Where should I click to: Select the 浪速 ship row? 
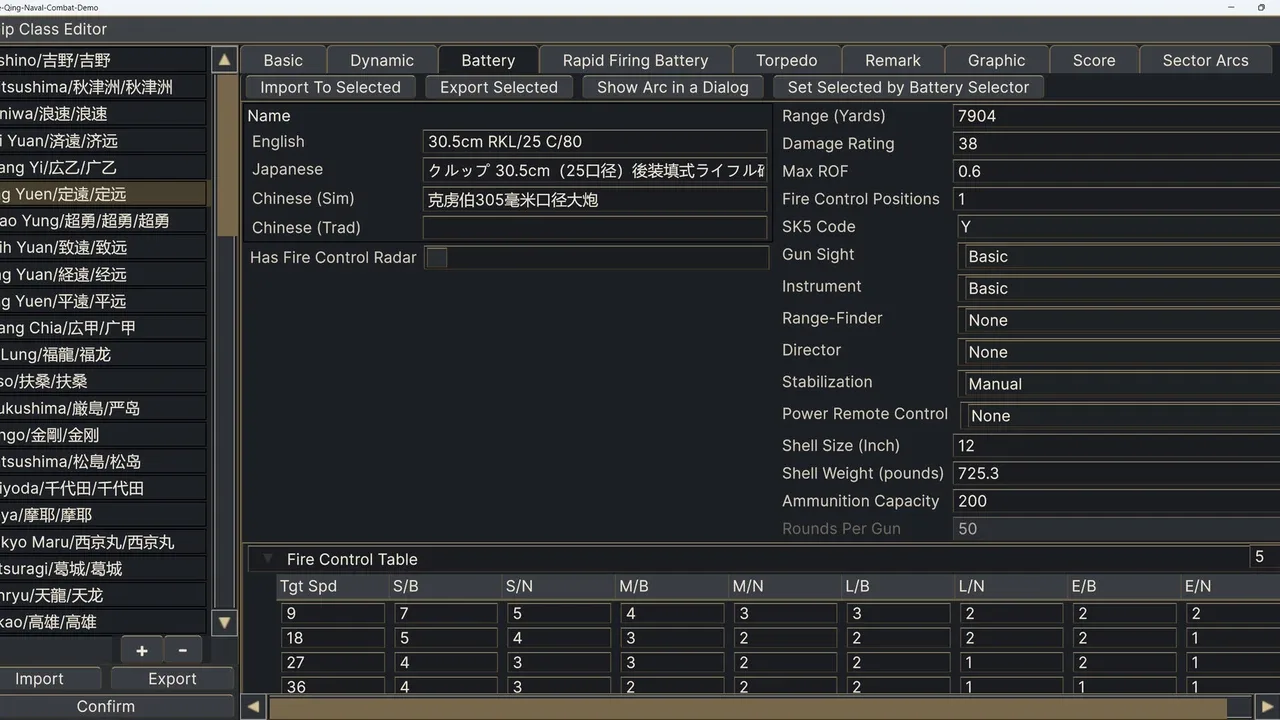coord(103,114)
